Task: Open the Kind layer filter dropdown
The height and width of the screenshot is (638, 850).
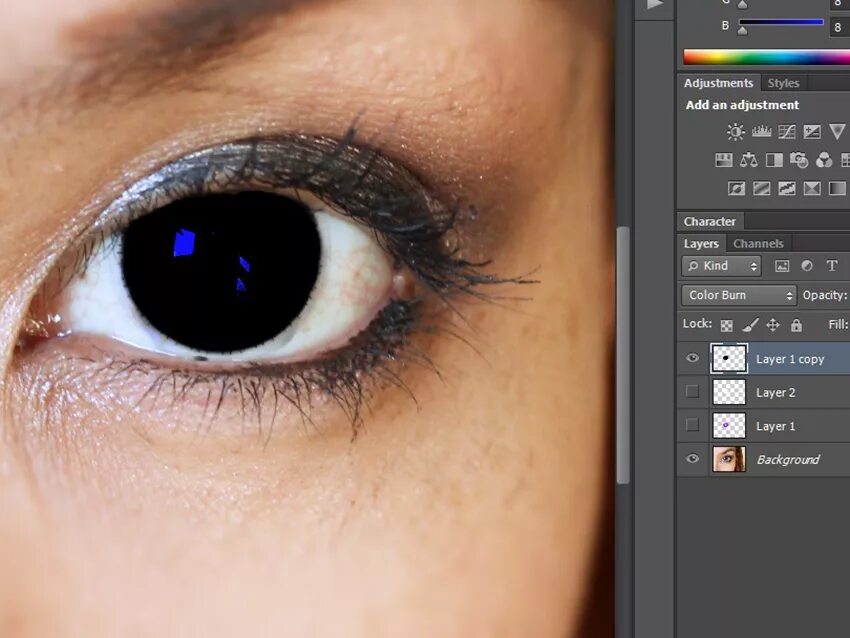Action: [721, 266]
